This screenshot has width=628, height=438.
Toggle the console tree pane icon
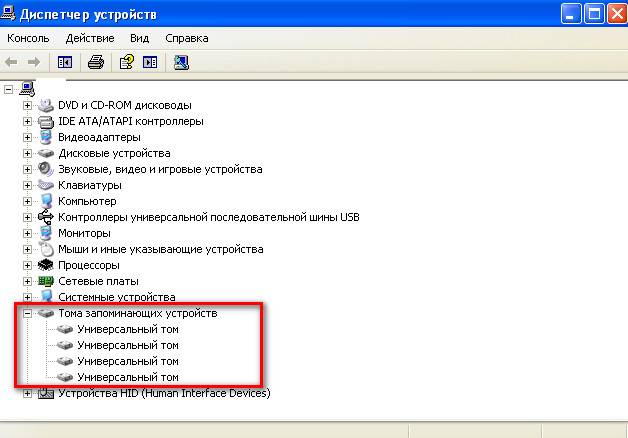[x=65, y=62]
